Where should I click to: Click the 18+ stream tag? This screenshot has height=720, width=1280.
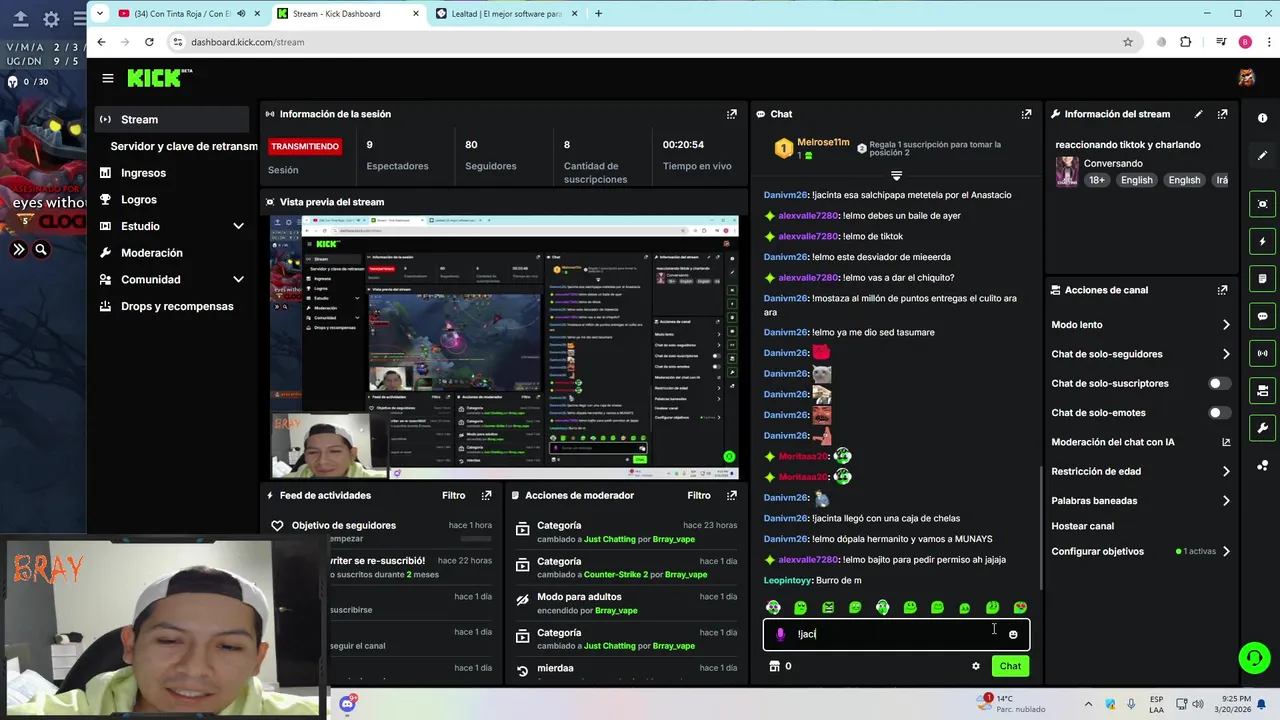point(1097,180)
